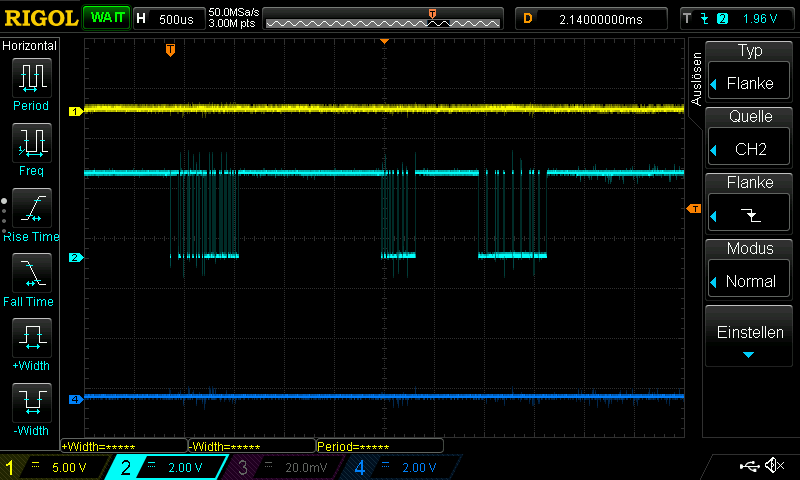
Task: Click the falling edge slope icon
Action: (751, 216)
